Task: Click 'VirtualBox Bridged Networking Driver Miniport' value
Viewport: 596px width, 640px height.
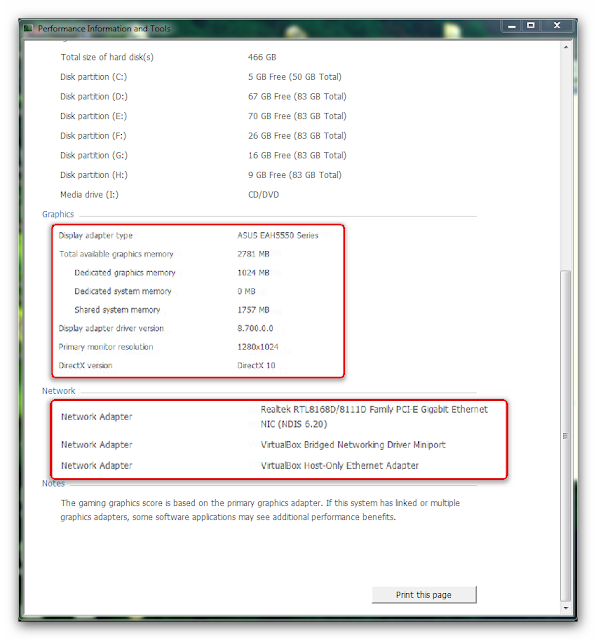Action: 353,444
